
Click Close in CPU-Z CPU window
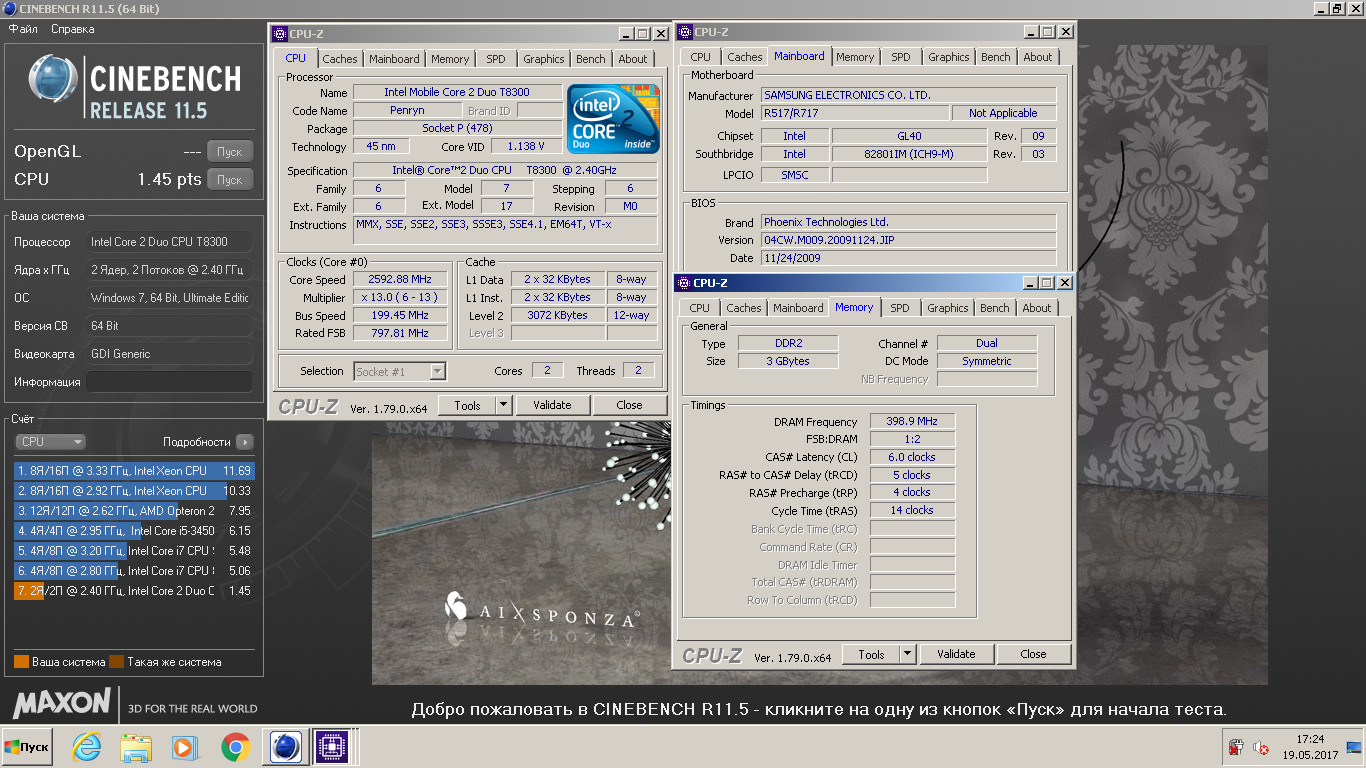click(629, 405)
